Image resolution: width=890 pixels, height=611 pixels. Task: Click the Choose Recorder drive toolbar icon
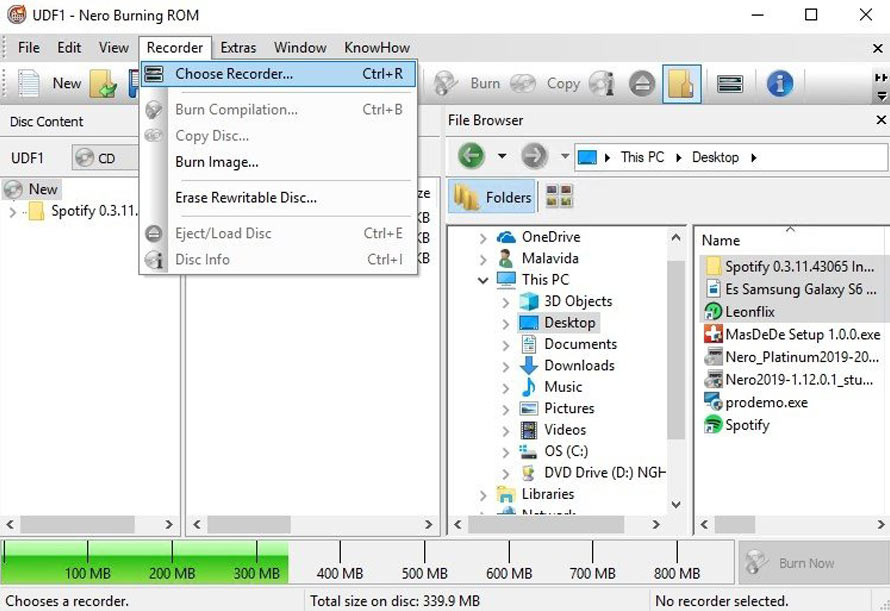point(730,84)
